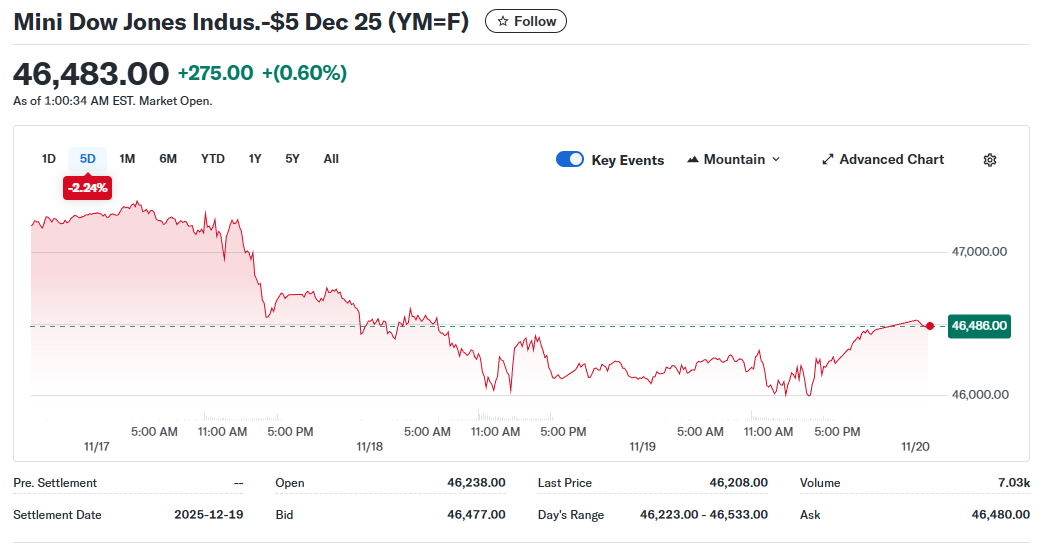
Task: Click the 46,486.00 current price label
Action: [979, 326]
